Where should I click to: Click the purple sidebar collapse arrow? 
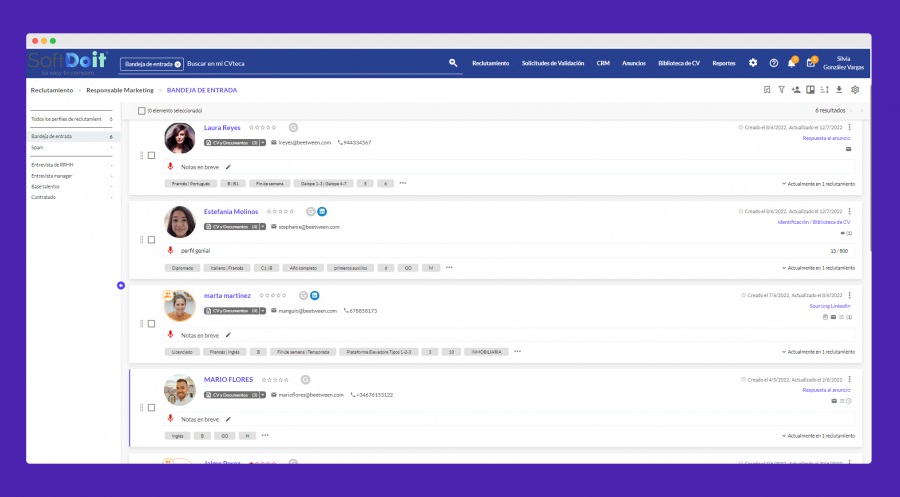pyautogui.click(x=121, y=285)
